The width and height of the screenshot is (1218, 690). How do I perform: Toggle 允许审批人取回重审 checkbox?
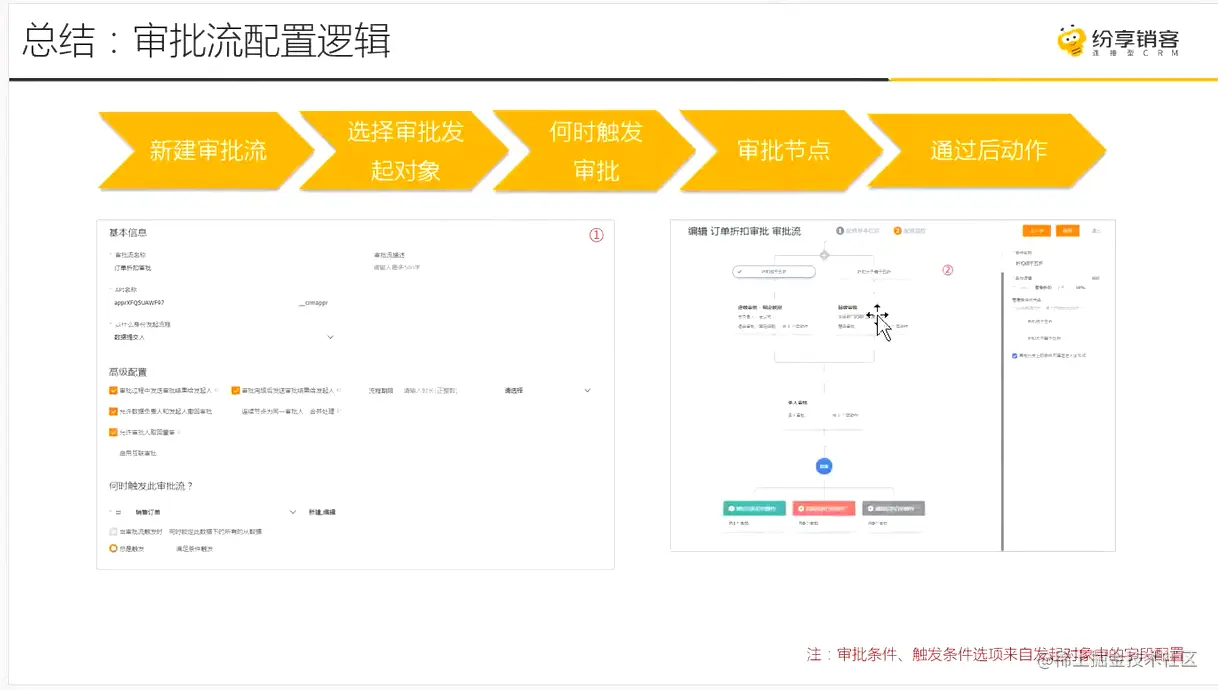tap(113, 432)
